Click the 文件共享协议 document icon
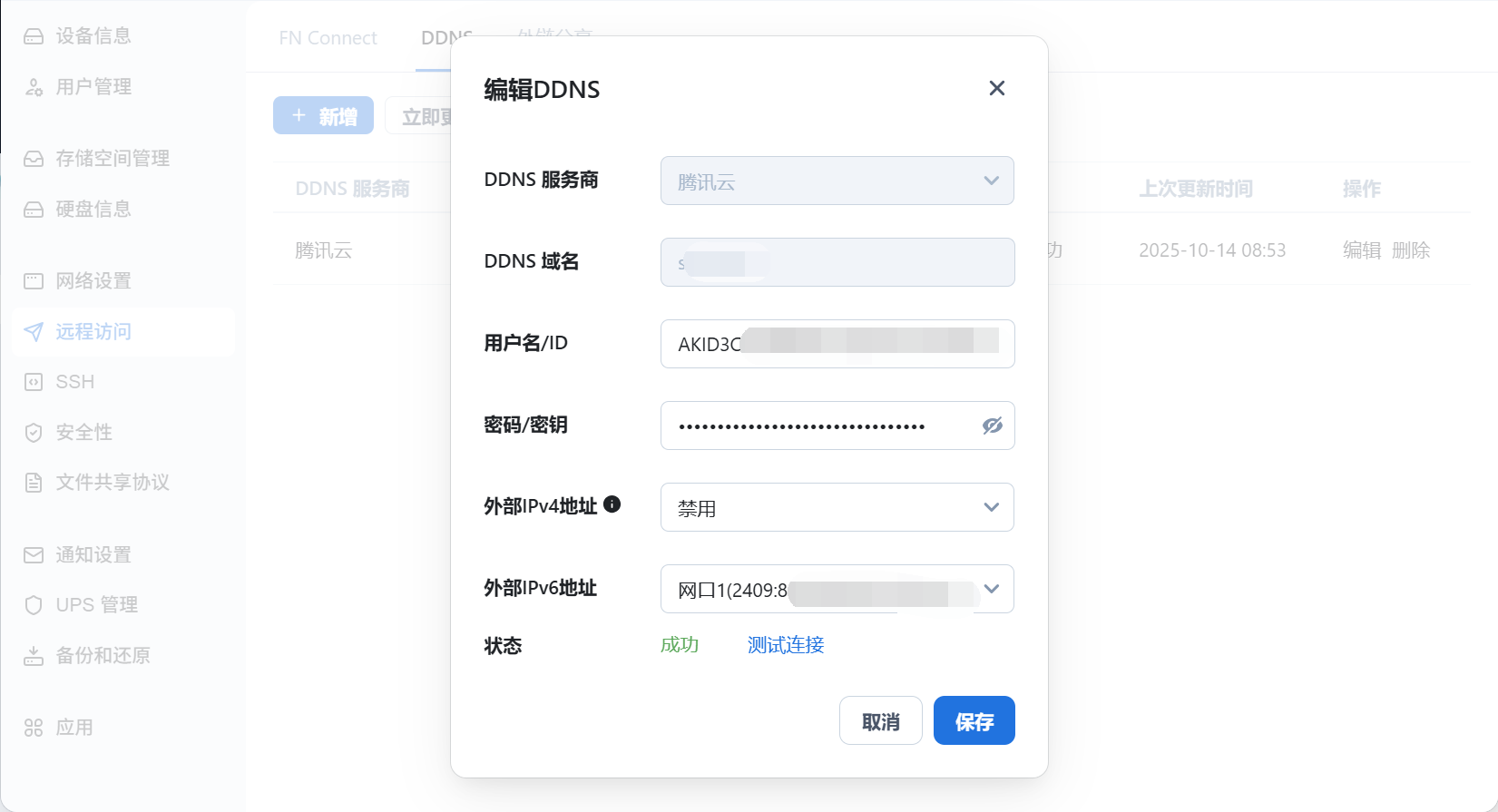The height and width of the screenshot is (812, 1498). pyautogui.click(x=34, y=483)
